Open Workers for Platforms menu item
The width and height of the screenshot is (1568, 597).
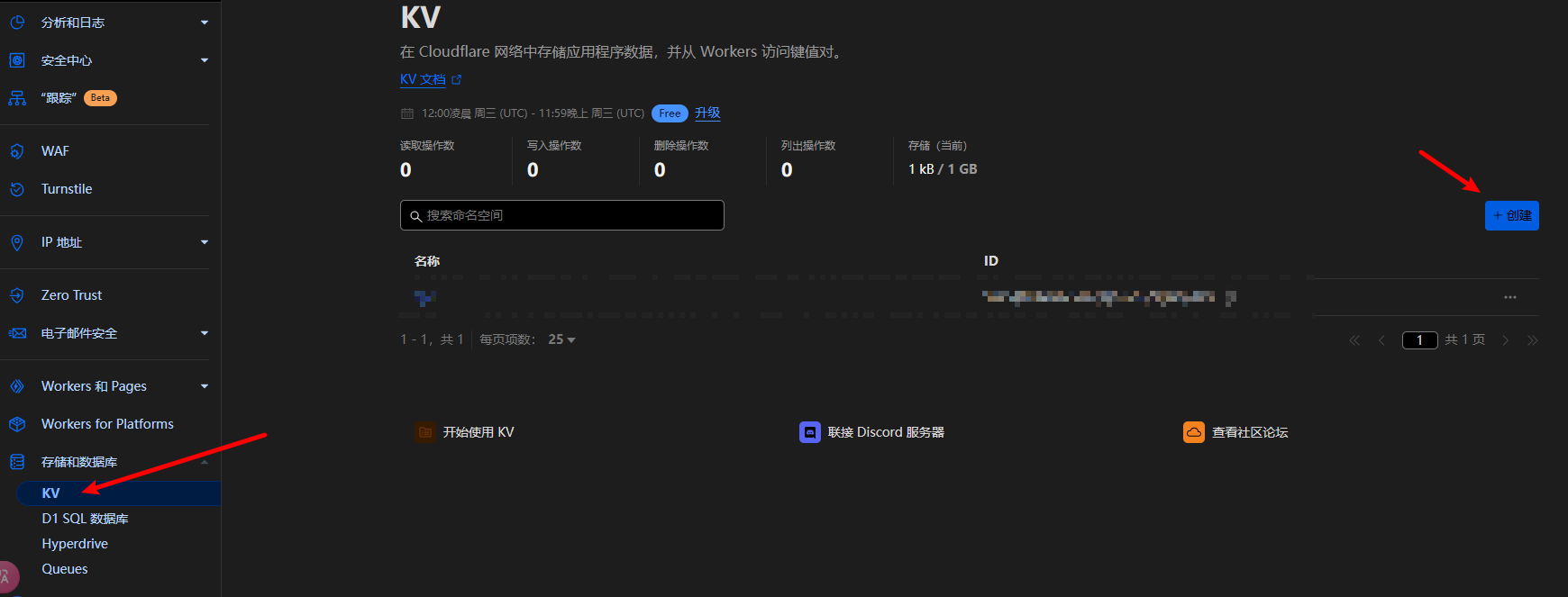click(x=107, y=424)
